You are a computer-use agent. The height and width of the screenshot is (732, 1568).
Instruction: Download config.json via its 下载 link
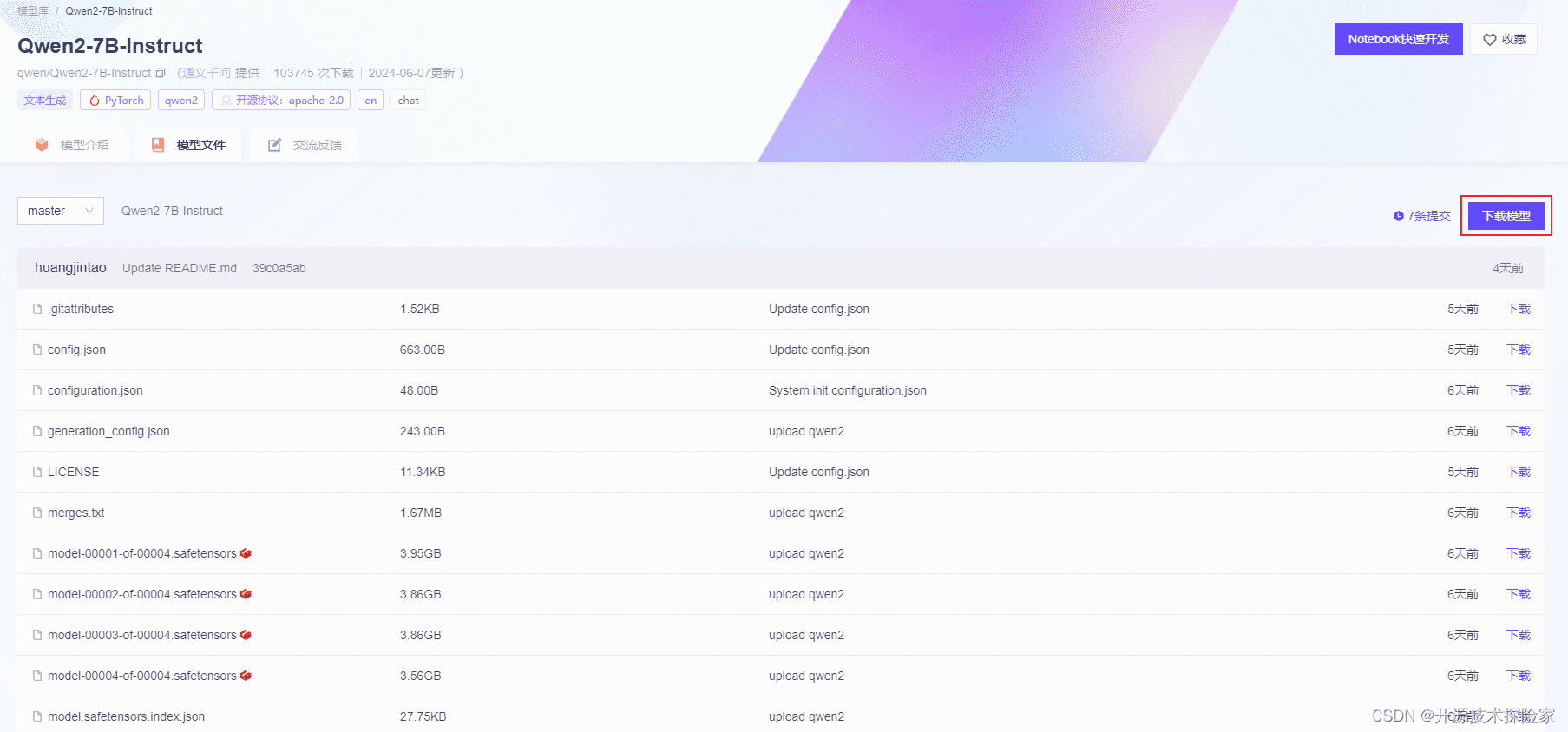(1519, 350)
